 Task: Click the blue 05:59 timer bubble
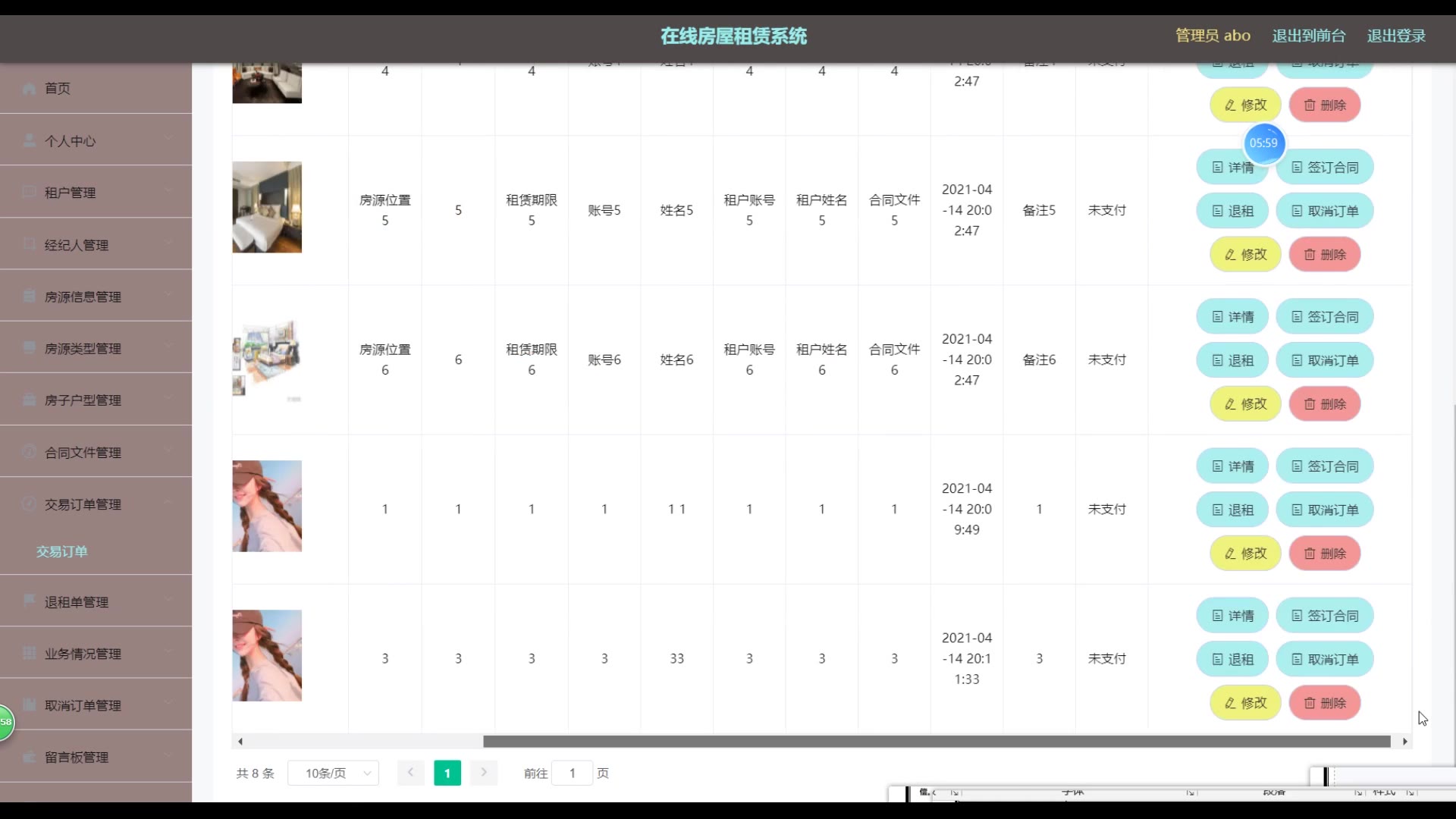tap(1264, 143)
